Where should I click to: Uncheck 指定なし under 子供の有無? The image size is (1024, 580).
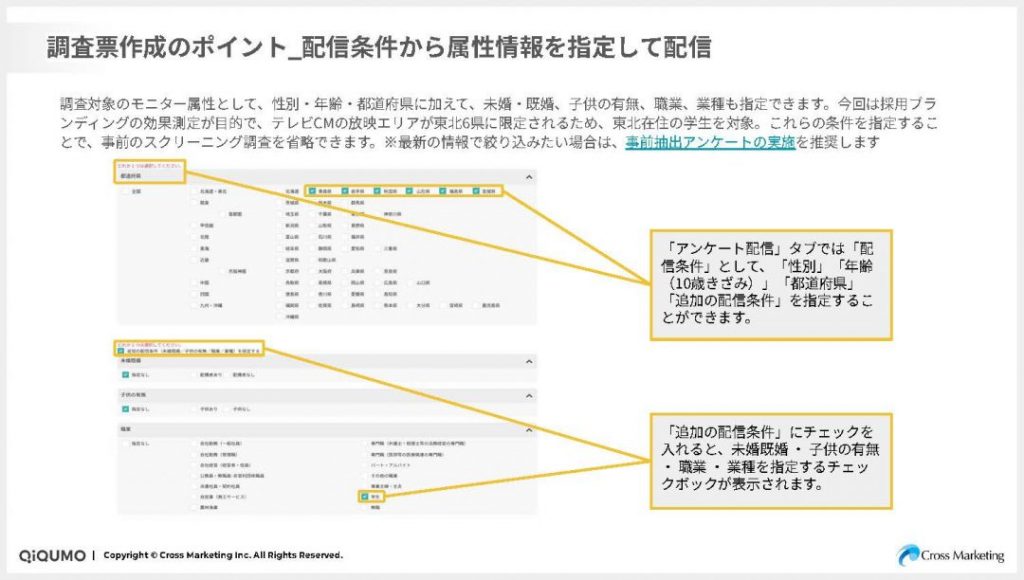(125, 409)
